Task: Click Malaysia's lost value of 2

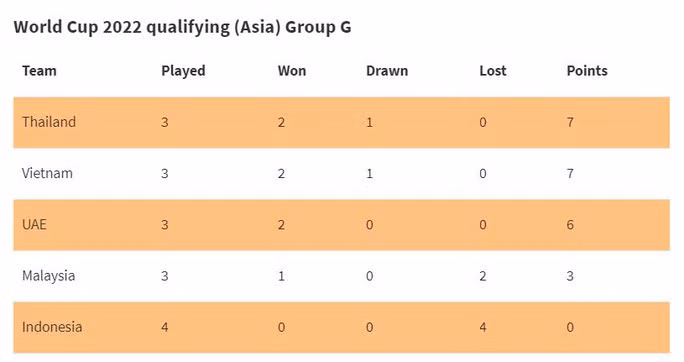Action: 483,276
